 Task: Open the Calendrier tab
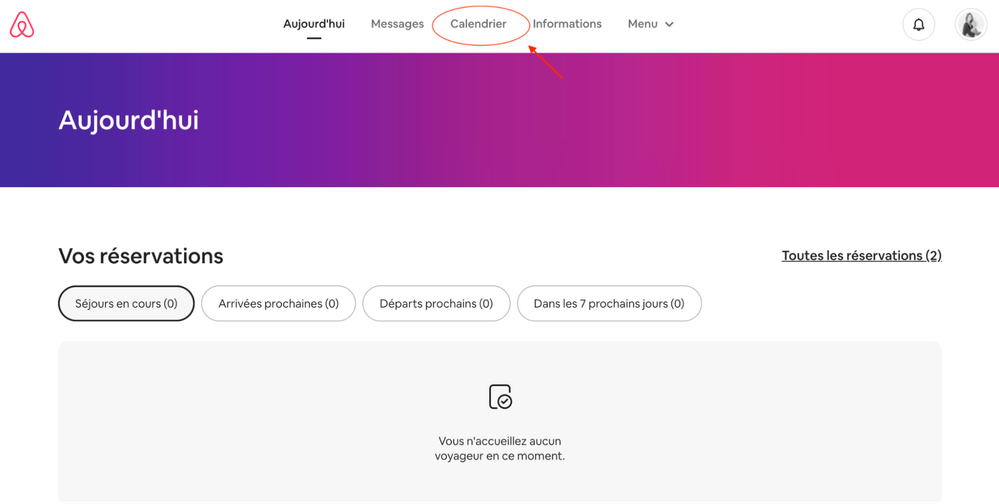478,24
